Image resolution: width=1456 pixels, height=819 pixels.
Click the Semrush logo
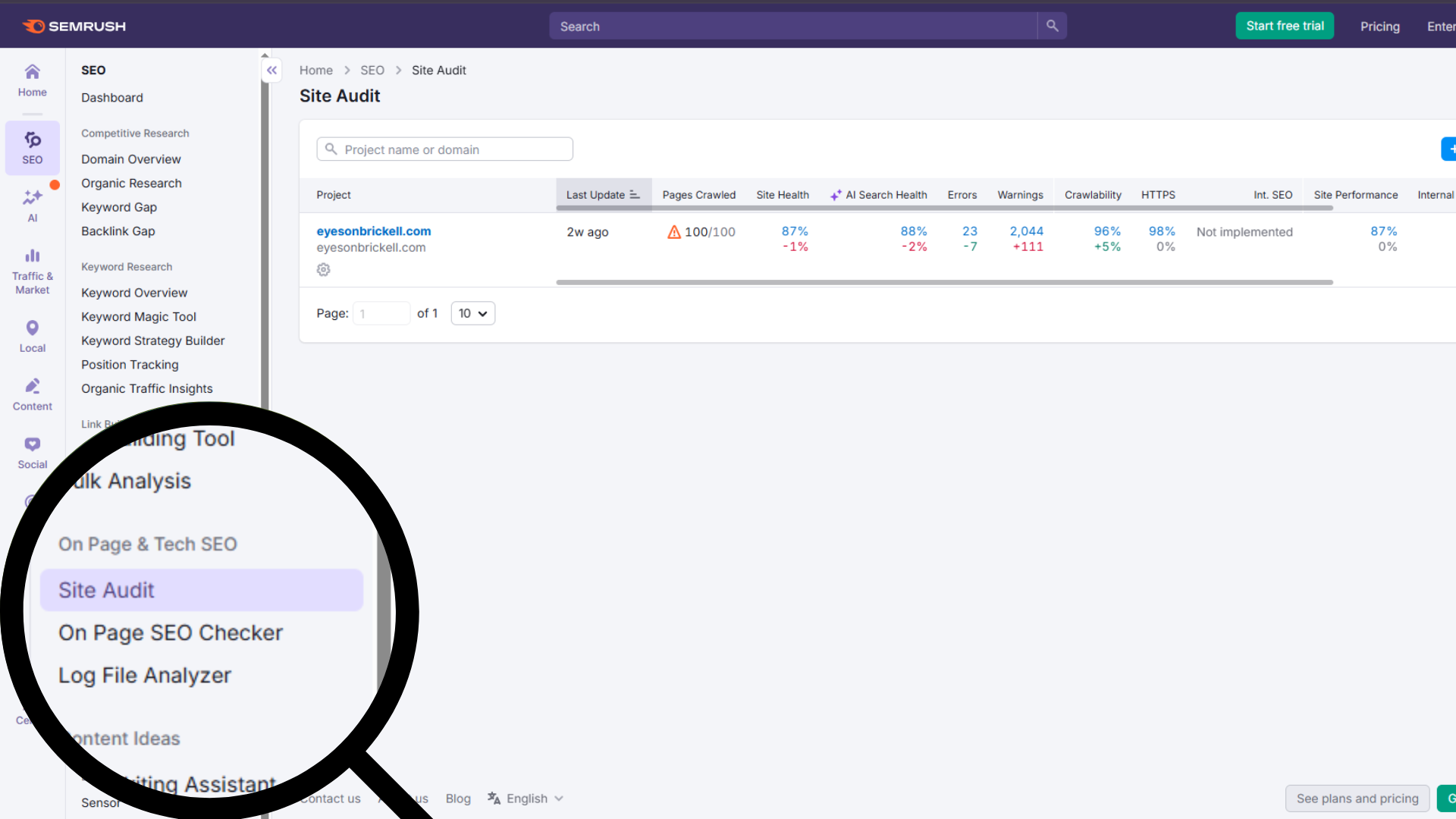(74, 26)
